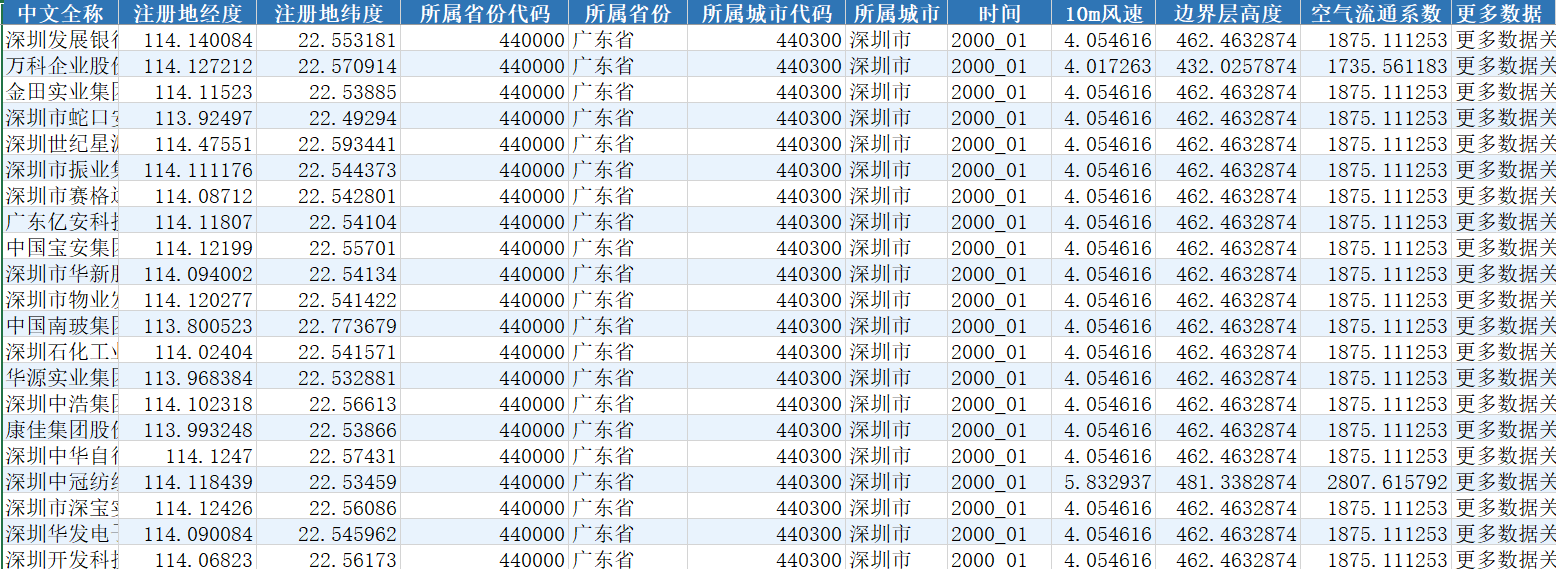Click the 更多数据 header cell
Screen dimensions: 1556x569
pyautogui.click(x=1504, y=14)
